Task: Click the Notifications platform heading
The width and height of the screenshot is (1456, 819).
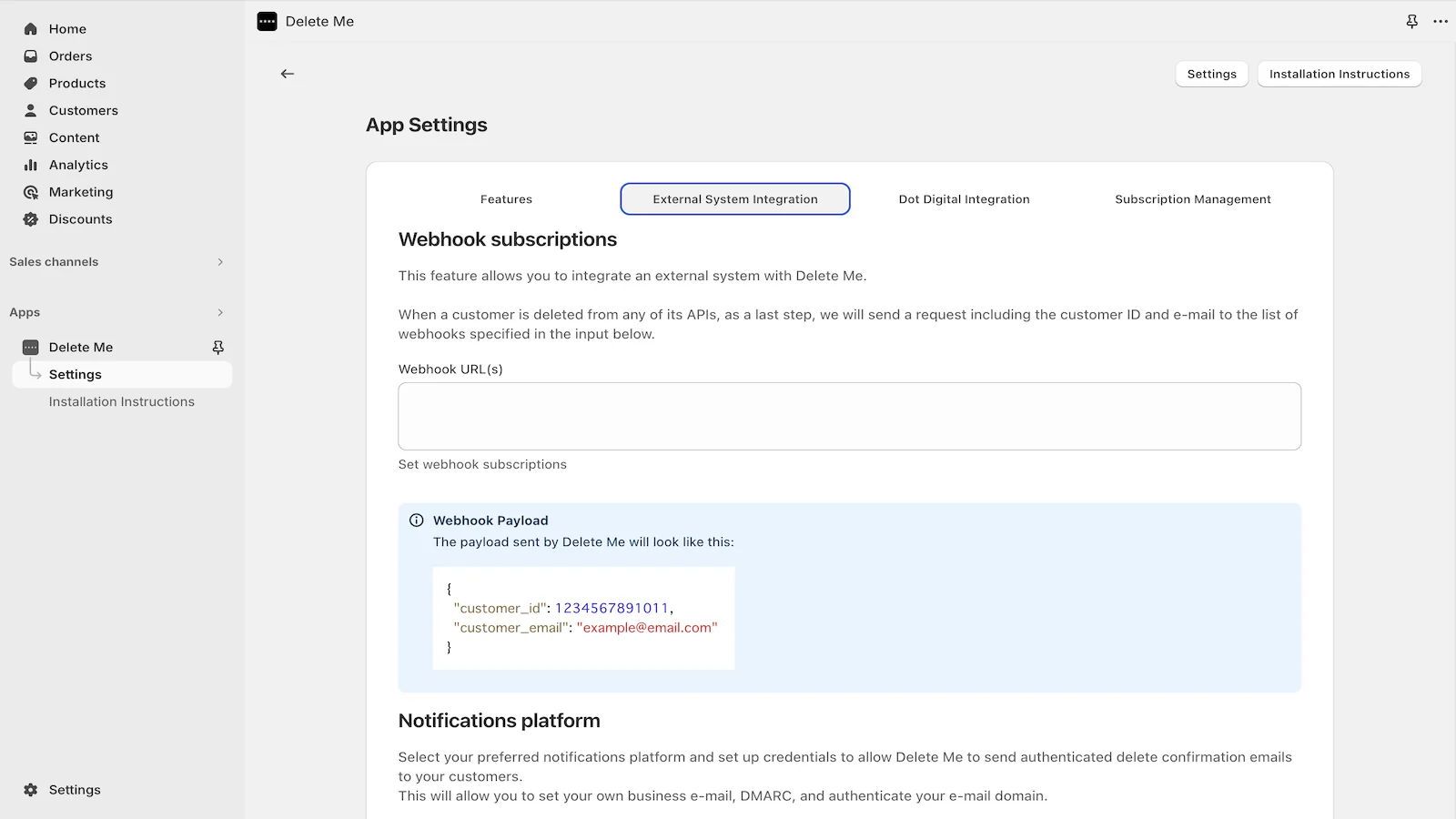Action: coord(500,721)
